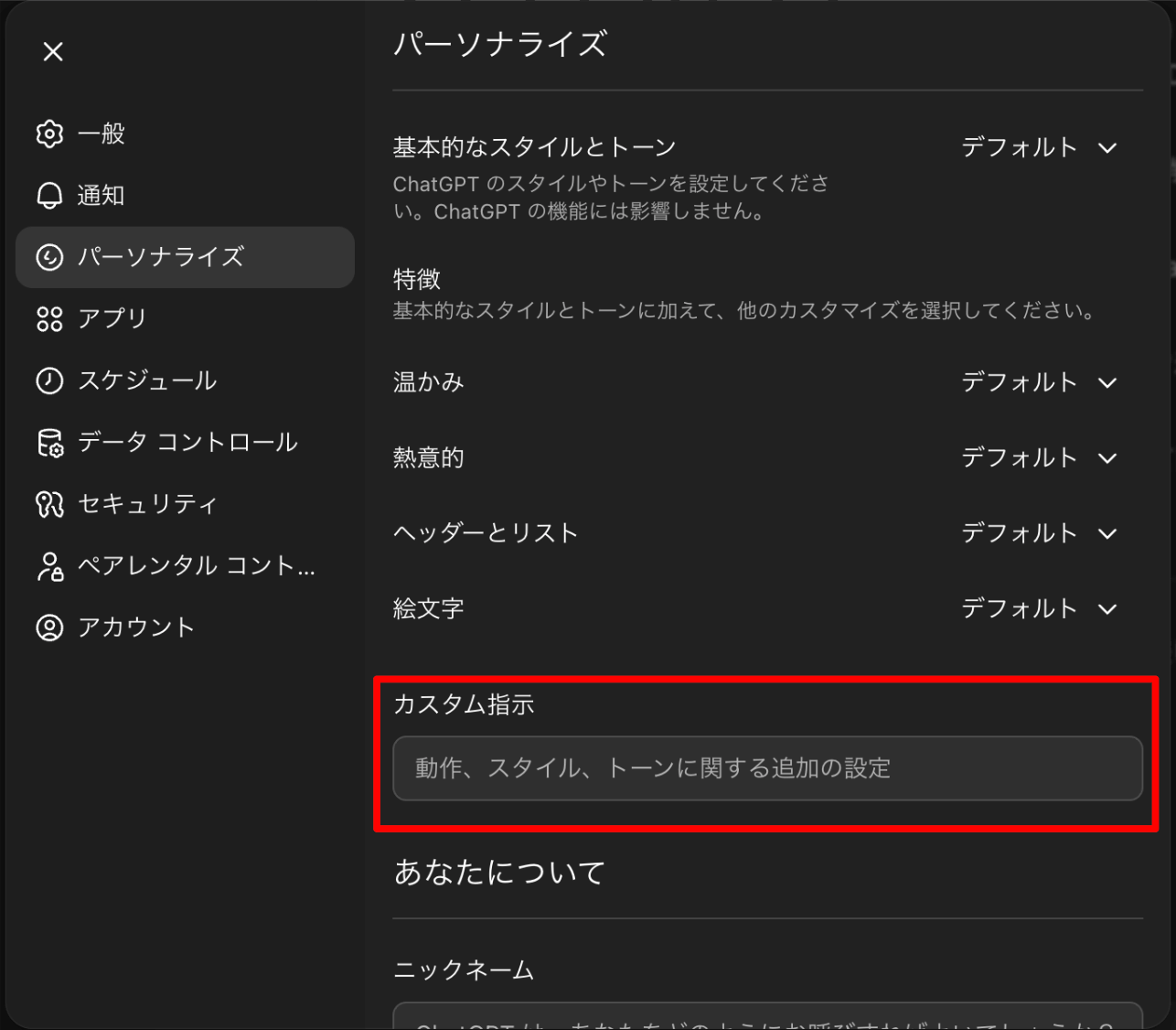Click the ペアレンタル コントロール person-lock icon
The width and height of the screenshot is (1176, 1030).
[x=49, y=566]
